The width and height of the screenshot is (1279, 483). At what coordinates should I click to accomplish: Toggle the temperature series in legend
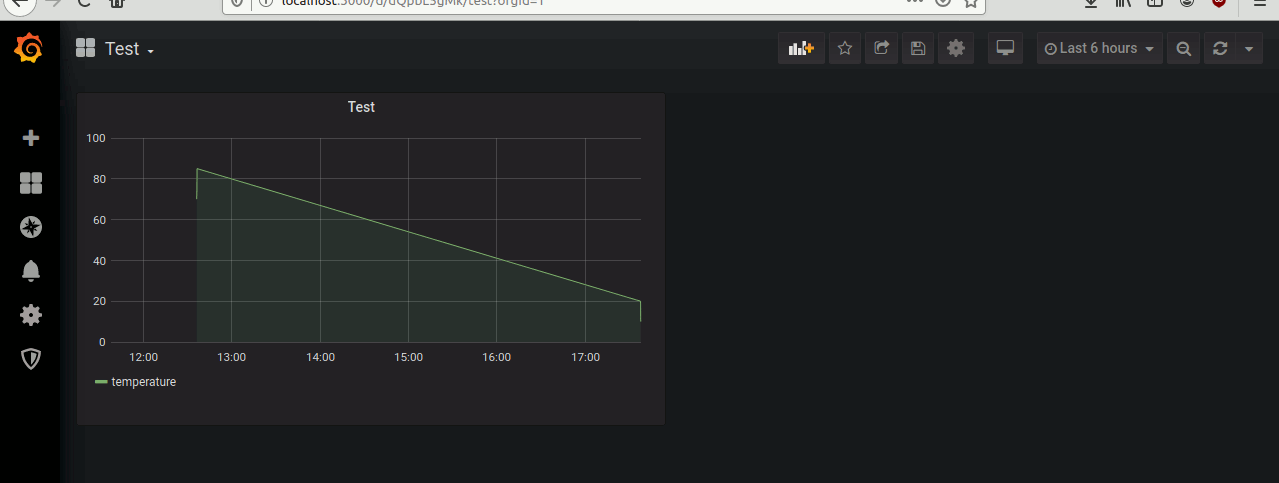[143, 382]
